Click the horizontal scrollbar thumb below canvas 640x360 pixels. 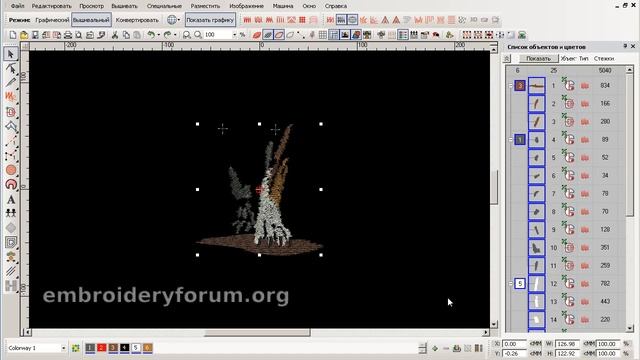tap(257, 332)
